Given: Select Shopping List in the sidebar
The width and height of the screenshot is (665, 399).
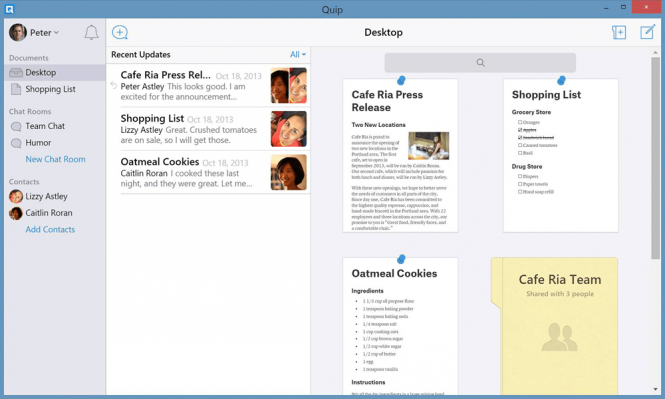Looking at the screenshot, I should [55, 89].
